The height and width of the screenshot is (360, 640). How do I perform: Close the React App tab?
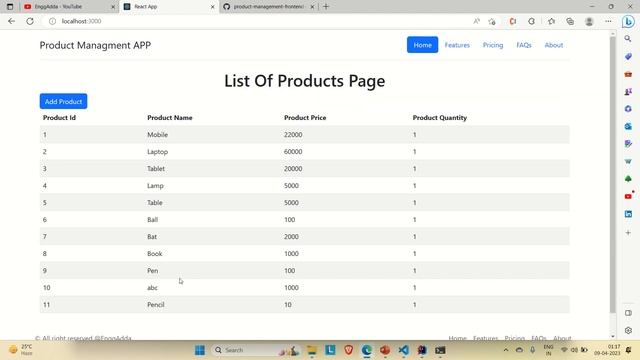click(x=212, y=7)
